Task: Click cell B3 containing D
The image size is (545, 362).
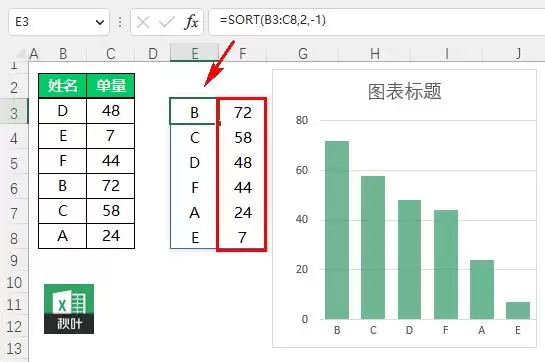Action: [63, 111]
